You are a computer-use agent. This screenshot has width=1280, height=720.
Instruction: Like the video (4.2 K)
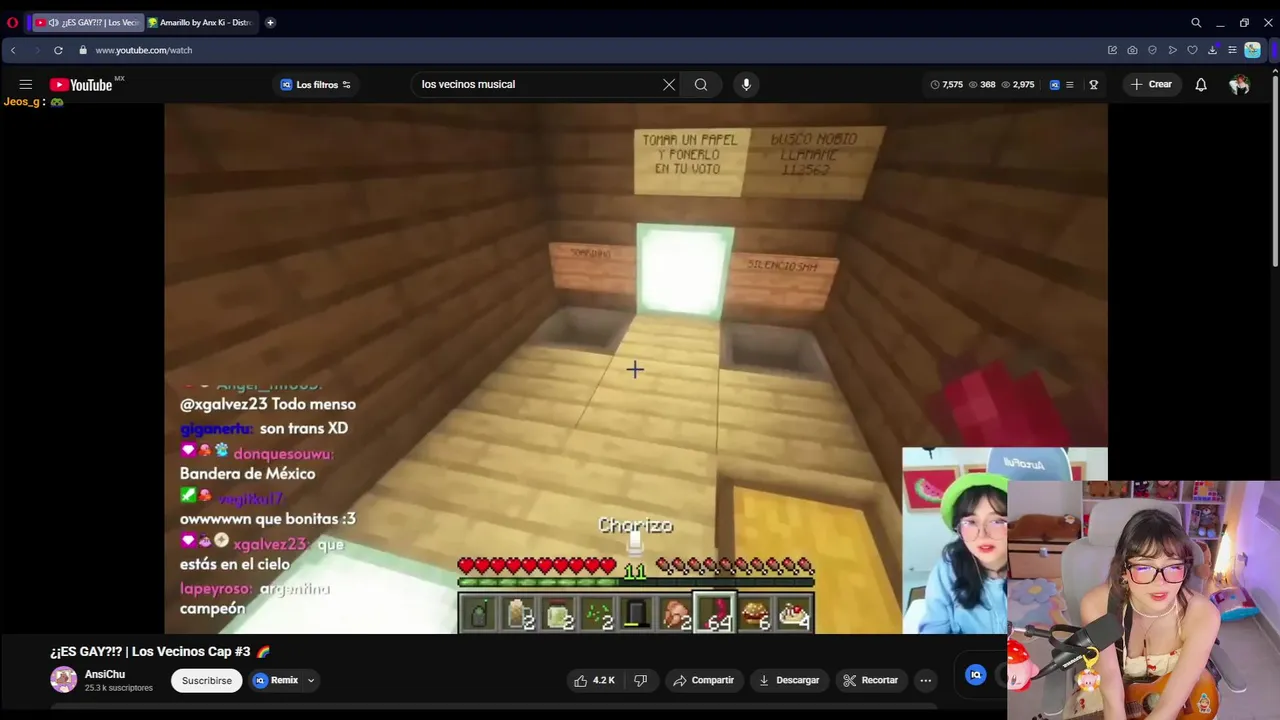coord(594,680)
